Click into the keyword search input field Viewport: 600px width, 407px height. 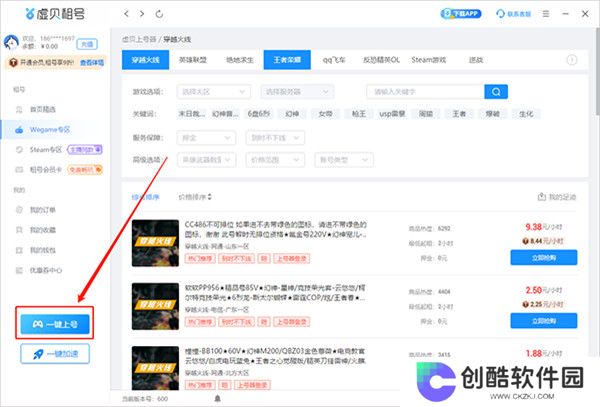coord(425,92)
